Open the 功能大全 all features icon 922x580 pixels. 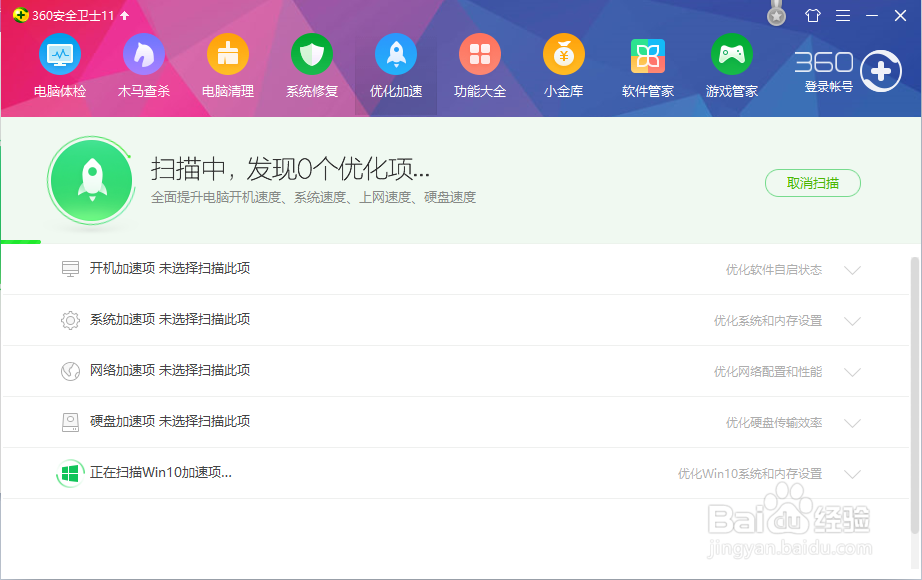(x=480, y=54)
